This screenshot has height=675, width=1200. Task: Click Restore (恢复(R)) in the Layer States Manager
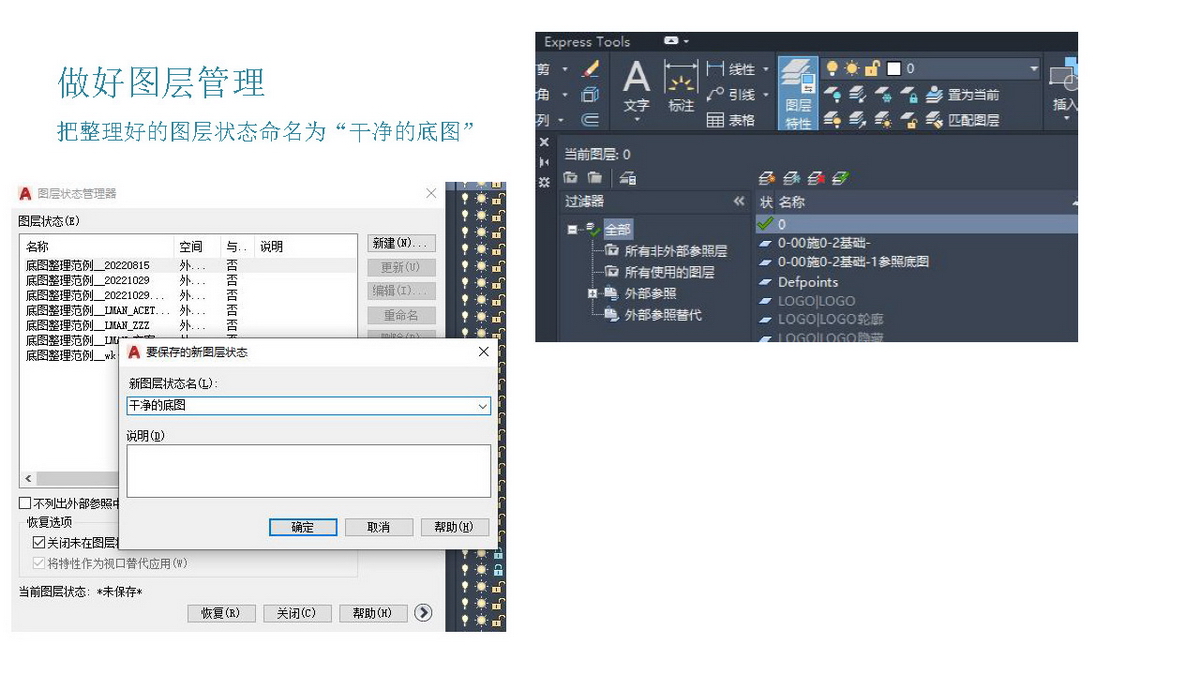(x=222, y=613)
